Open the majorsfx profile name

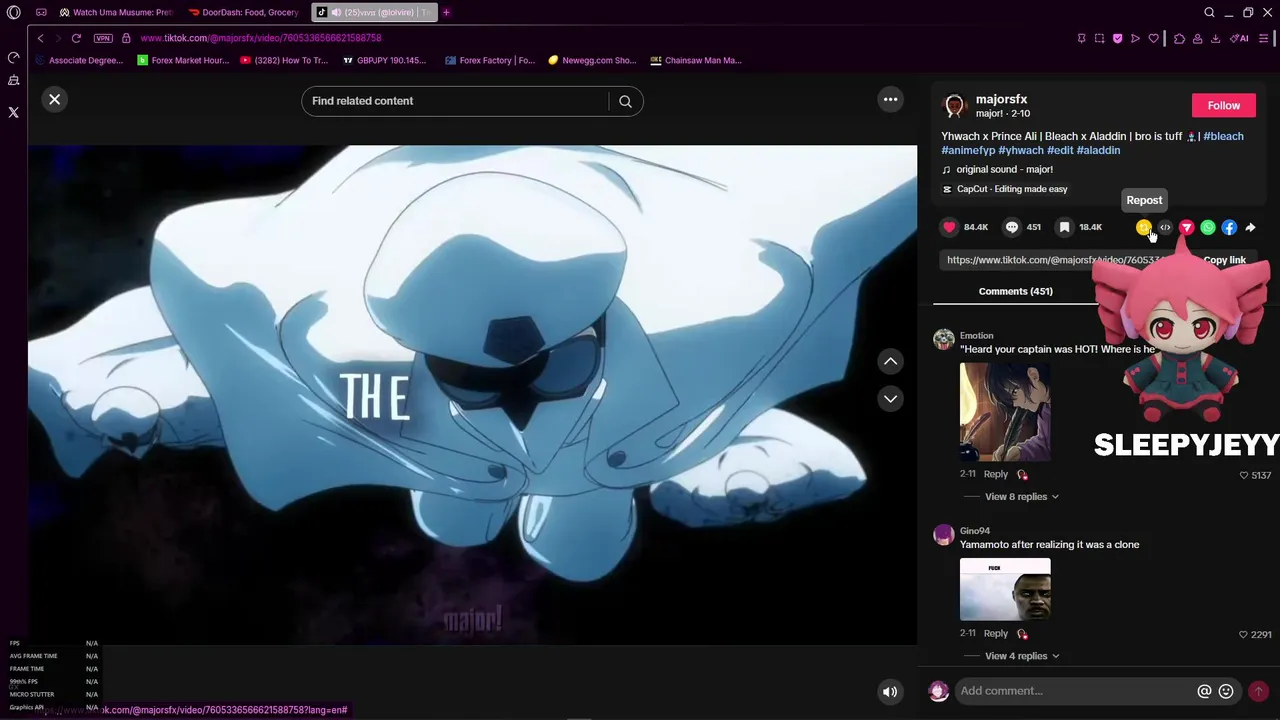tap(1001, 99)
